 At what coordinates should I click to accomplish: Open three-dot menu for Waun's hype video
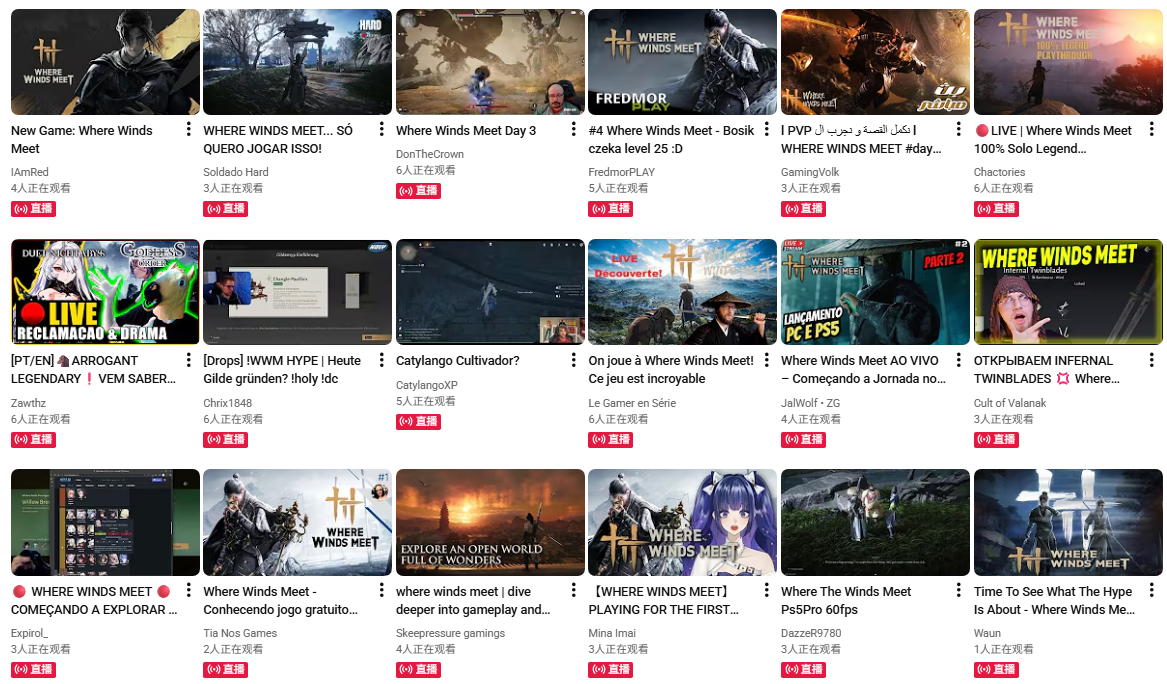[x=1151, y=591]
